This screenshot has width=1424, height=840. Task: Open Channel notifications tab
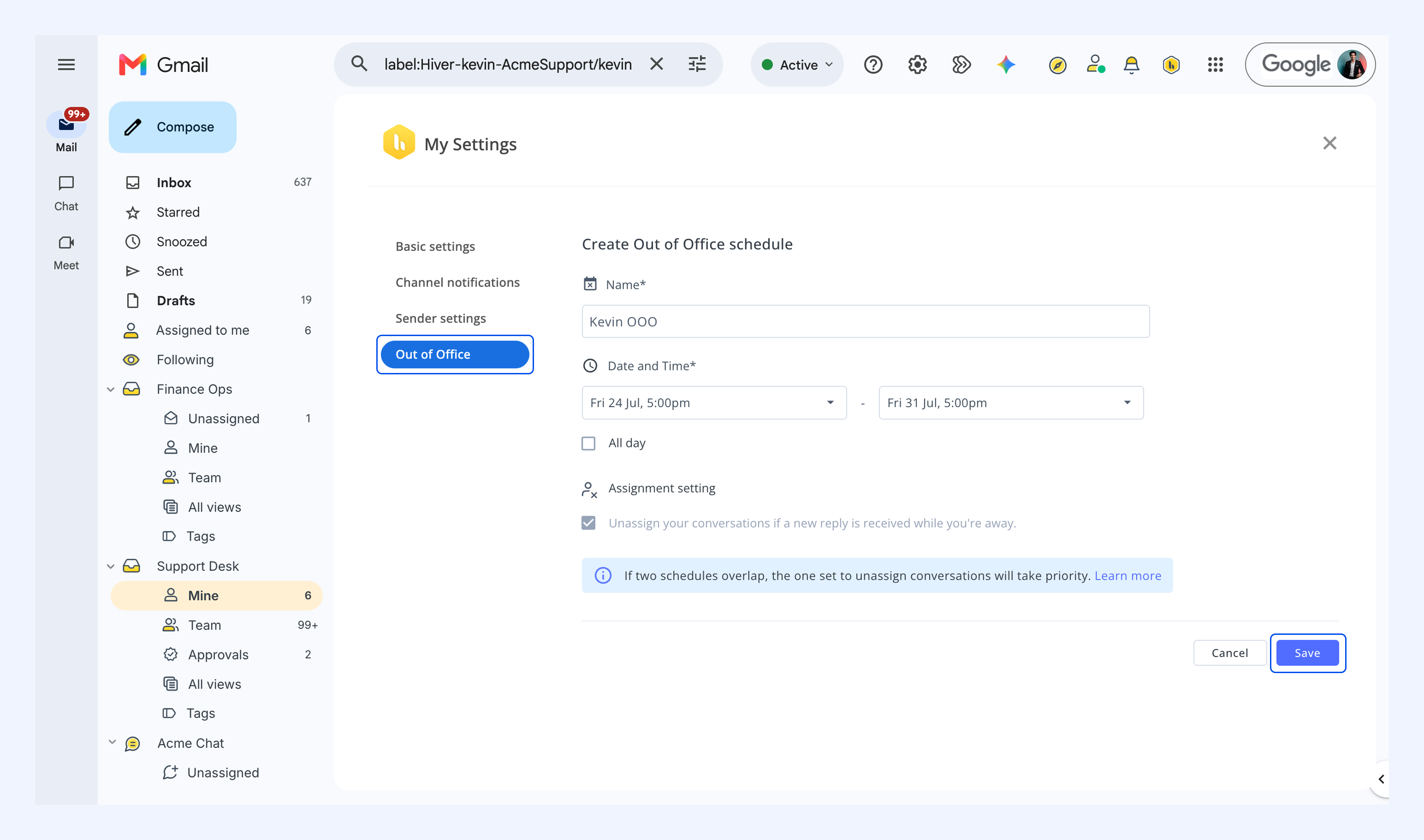457,283
